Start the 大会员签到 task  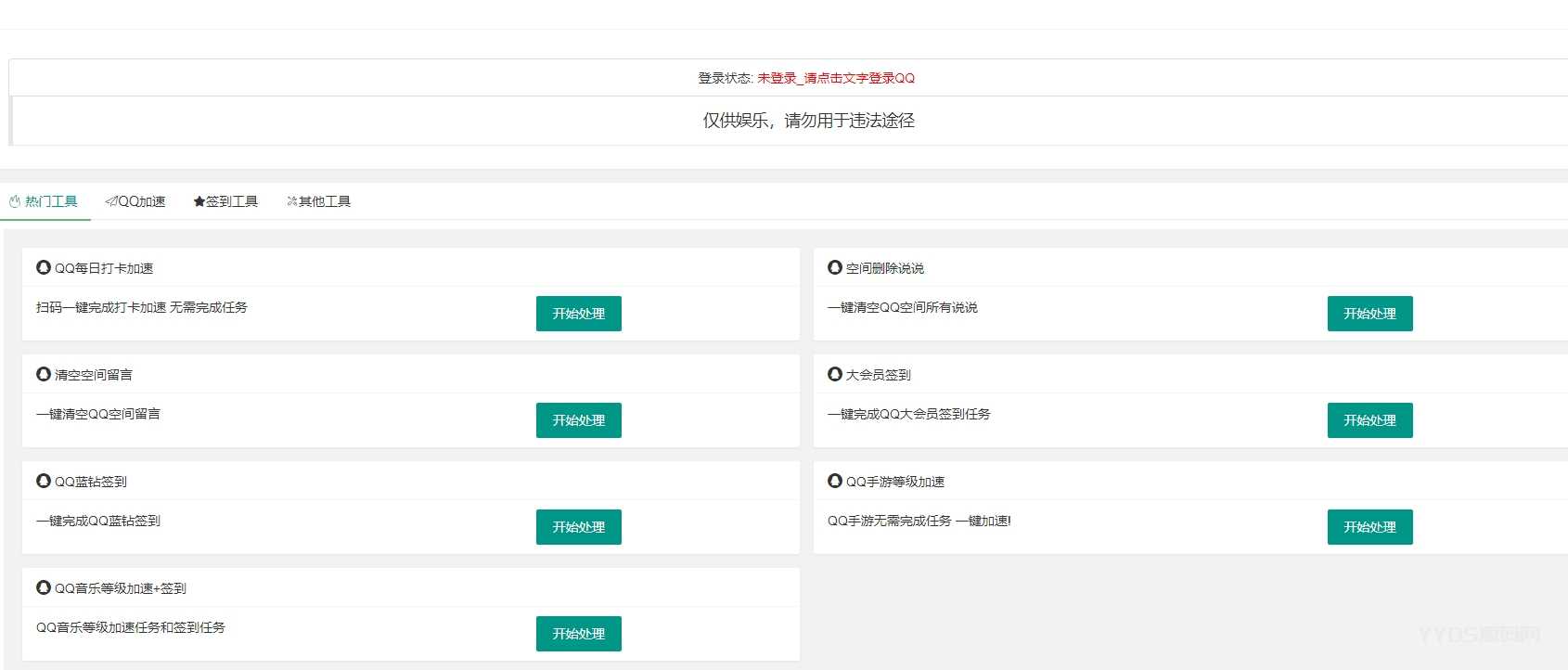coord(1369,420)
